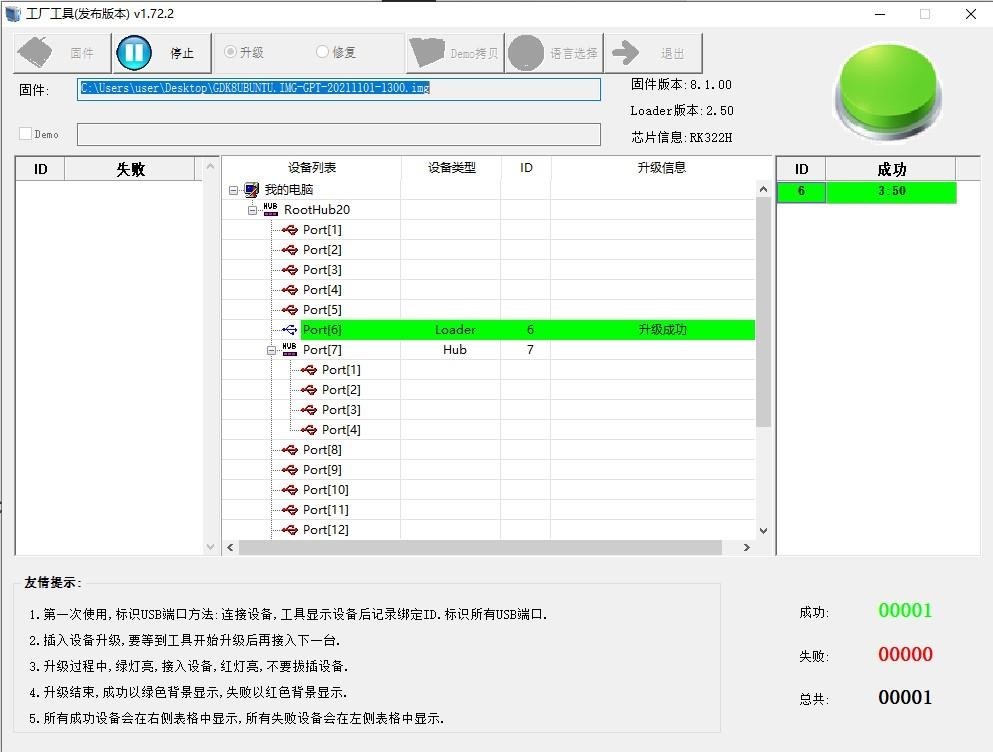This screenshot has width=993, height=752.
Task: Click the 失败 table header
Action: point(131,169)
